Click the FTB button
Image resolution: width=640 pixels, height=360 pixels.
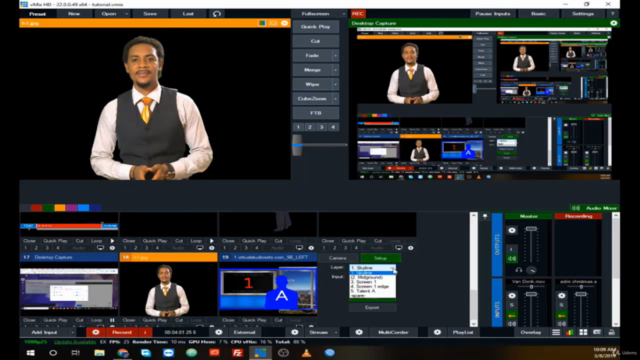click(316, 113)
